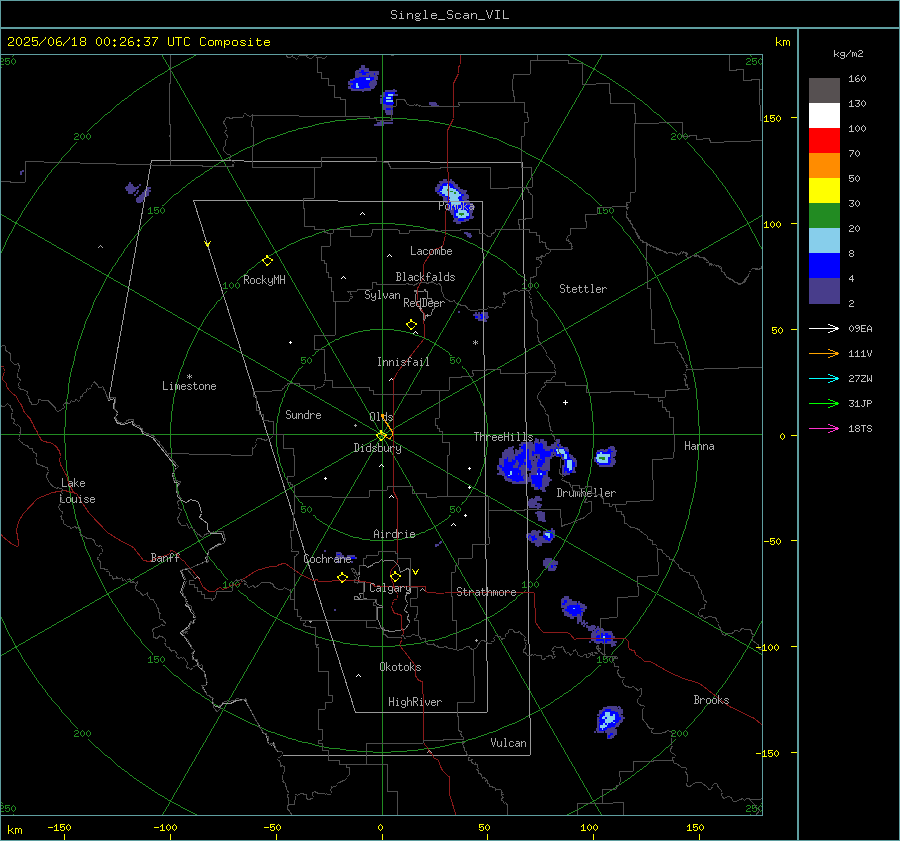Click the yellow diamond marker above Calgary
The image size is (900, 841).
point(395,576)
